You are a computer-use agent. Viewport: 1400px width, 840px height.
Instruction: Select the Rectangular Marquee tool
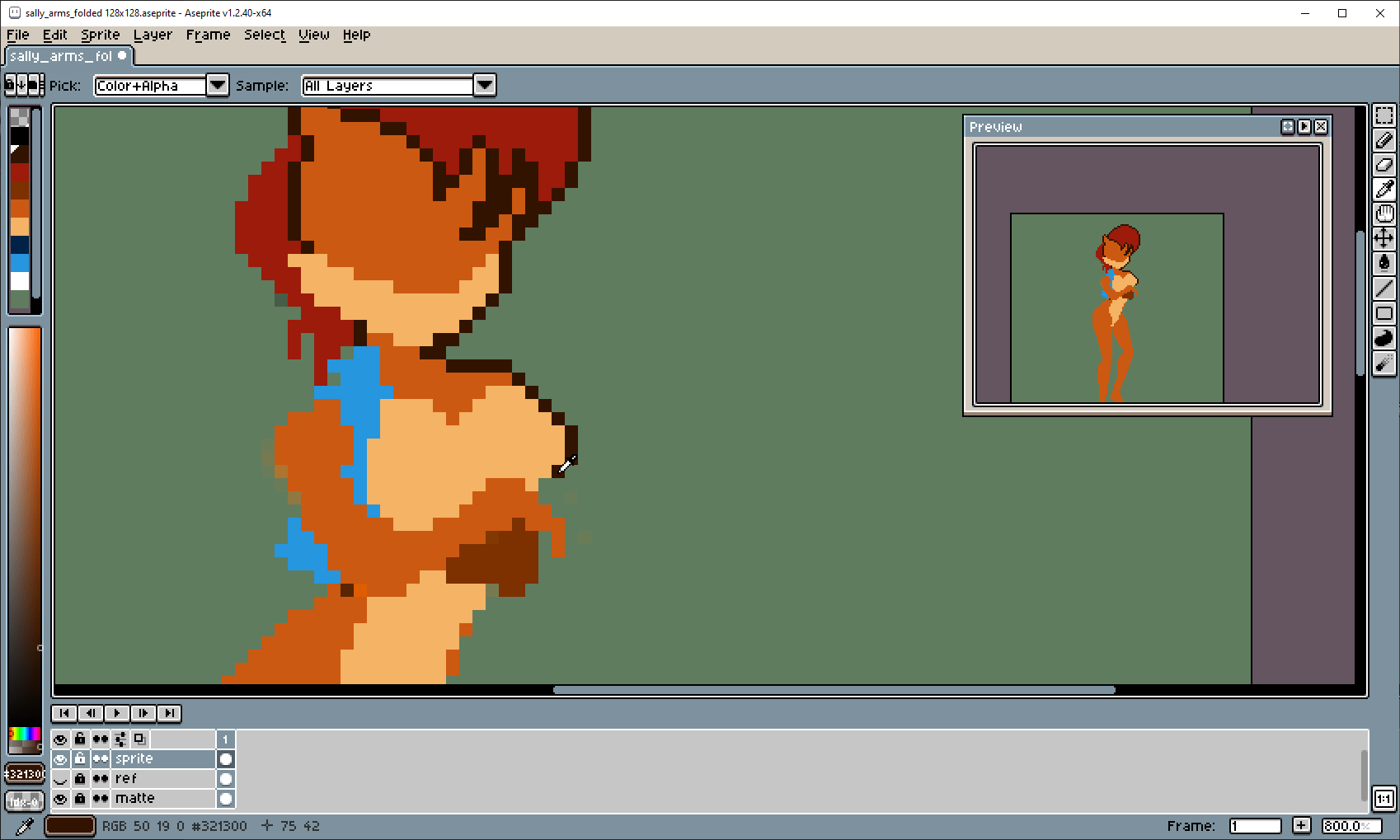[x=1385, y=115]
